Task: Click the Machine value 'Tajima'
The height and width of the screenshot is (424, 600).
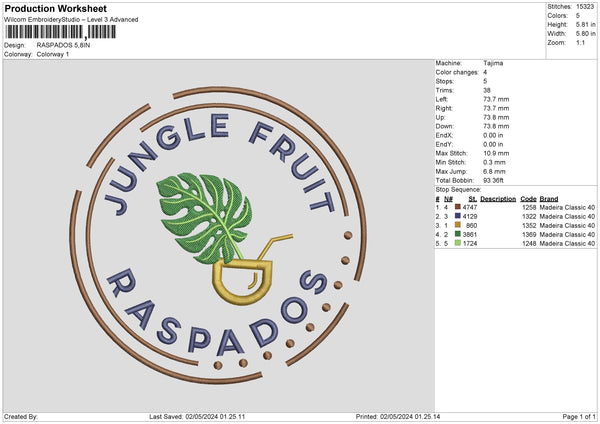Action: pyautogui.click(x=493, y=63)
